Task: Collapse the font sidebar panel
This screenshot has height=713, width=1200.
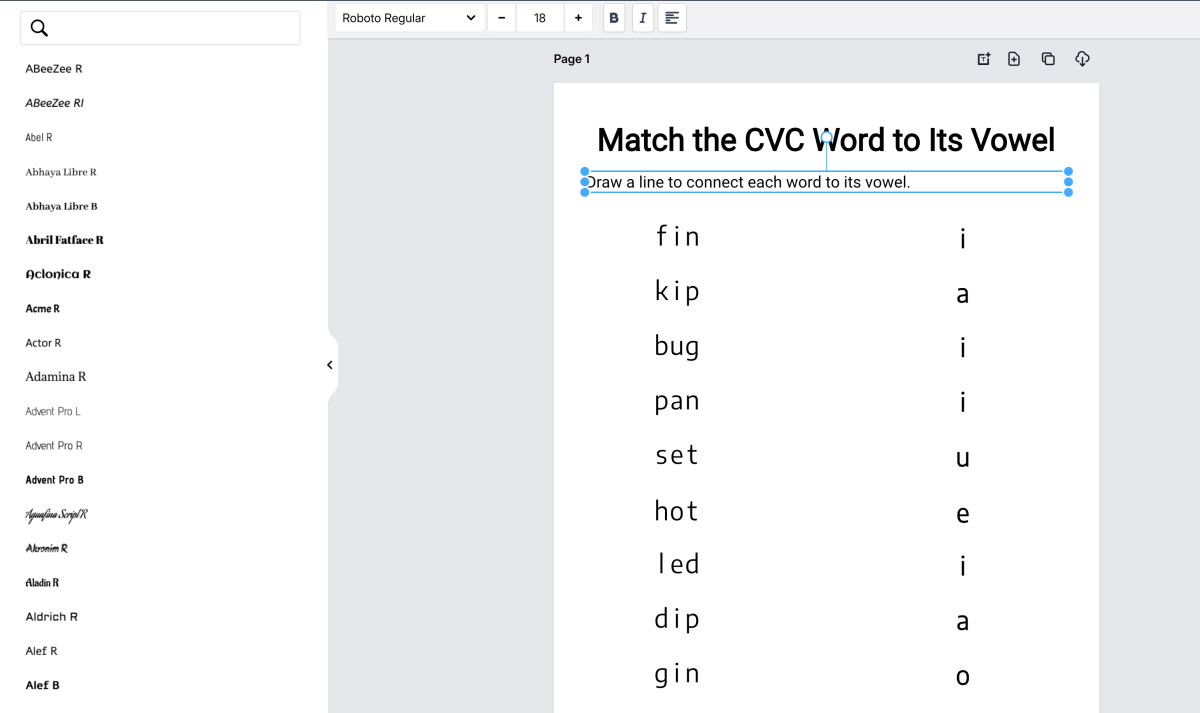Action: (329, 365)
